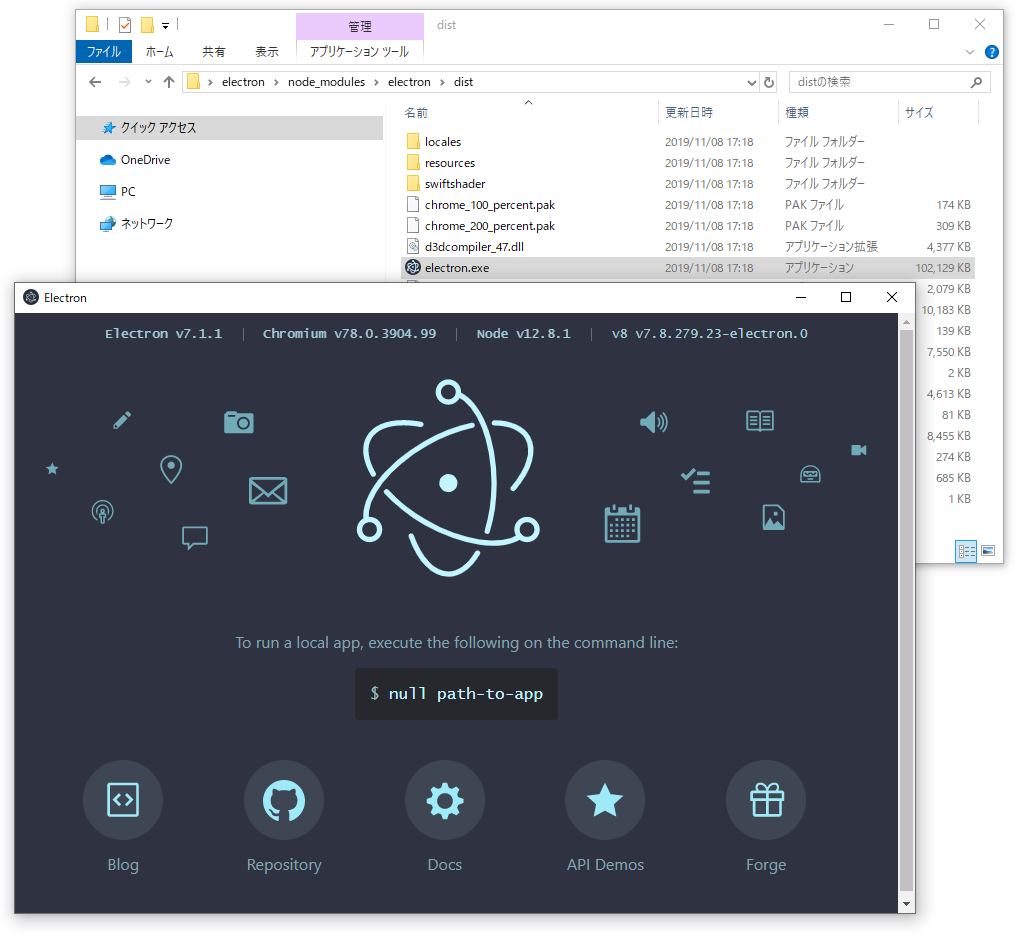Click inside the distの検索 search box

880,82
